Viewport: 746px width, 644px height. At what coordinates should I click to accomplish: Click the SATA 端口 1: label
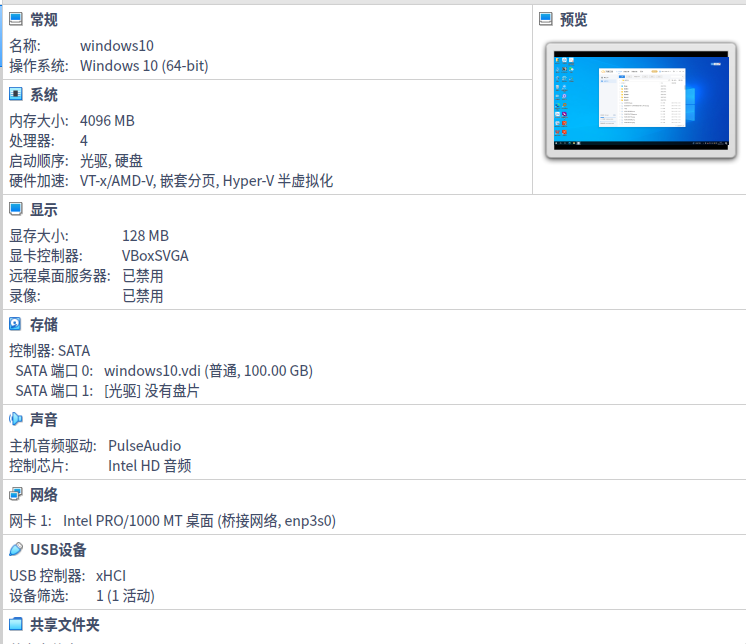point(54,391)
